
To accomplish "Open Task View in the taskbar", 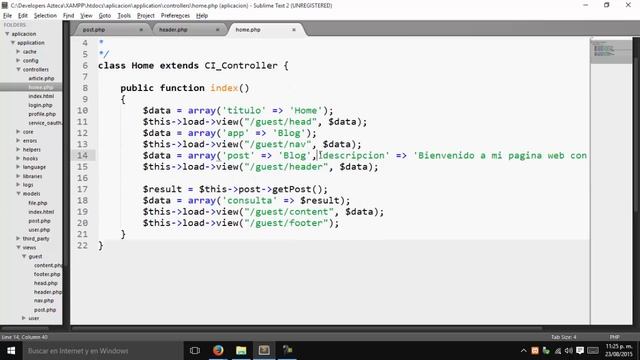I will (x=195, y=351).
